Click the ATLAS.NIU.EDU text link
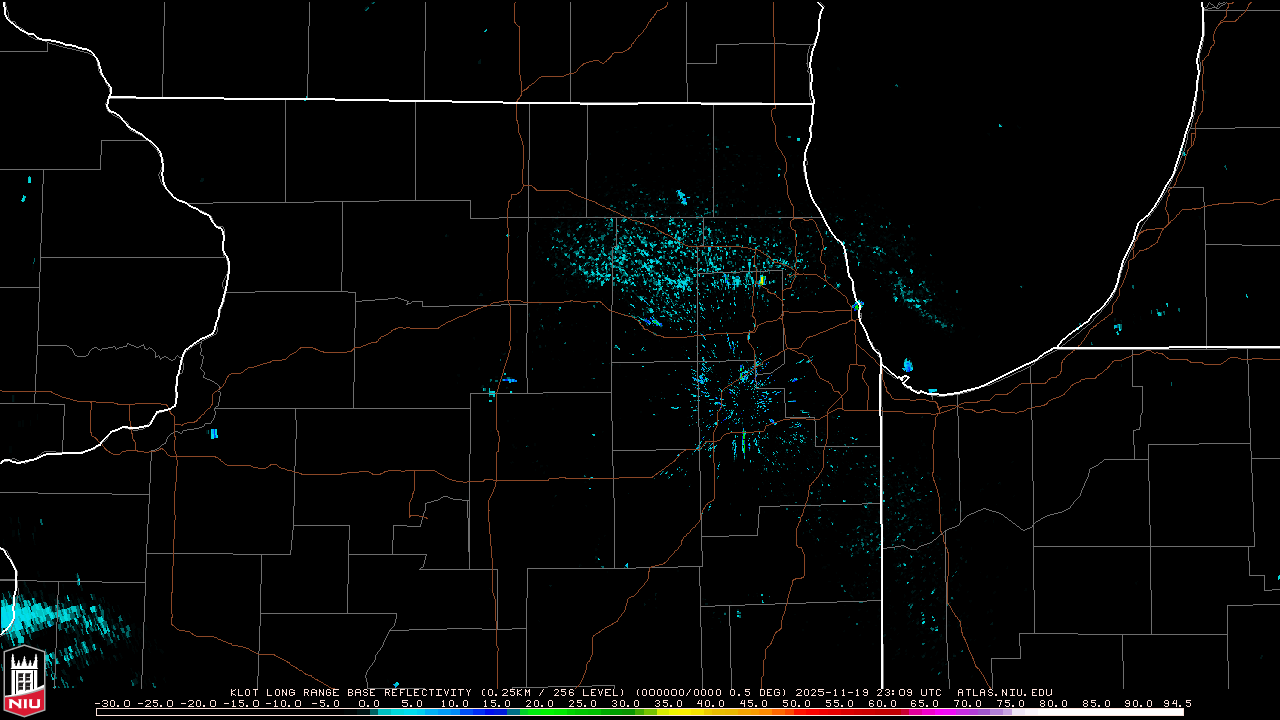 coord(1004,692)
